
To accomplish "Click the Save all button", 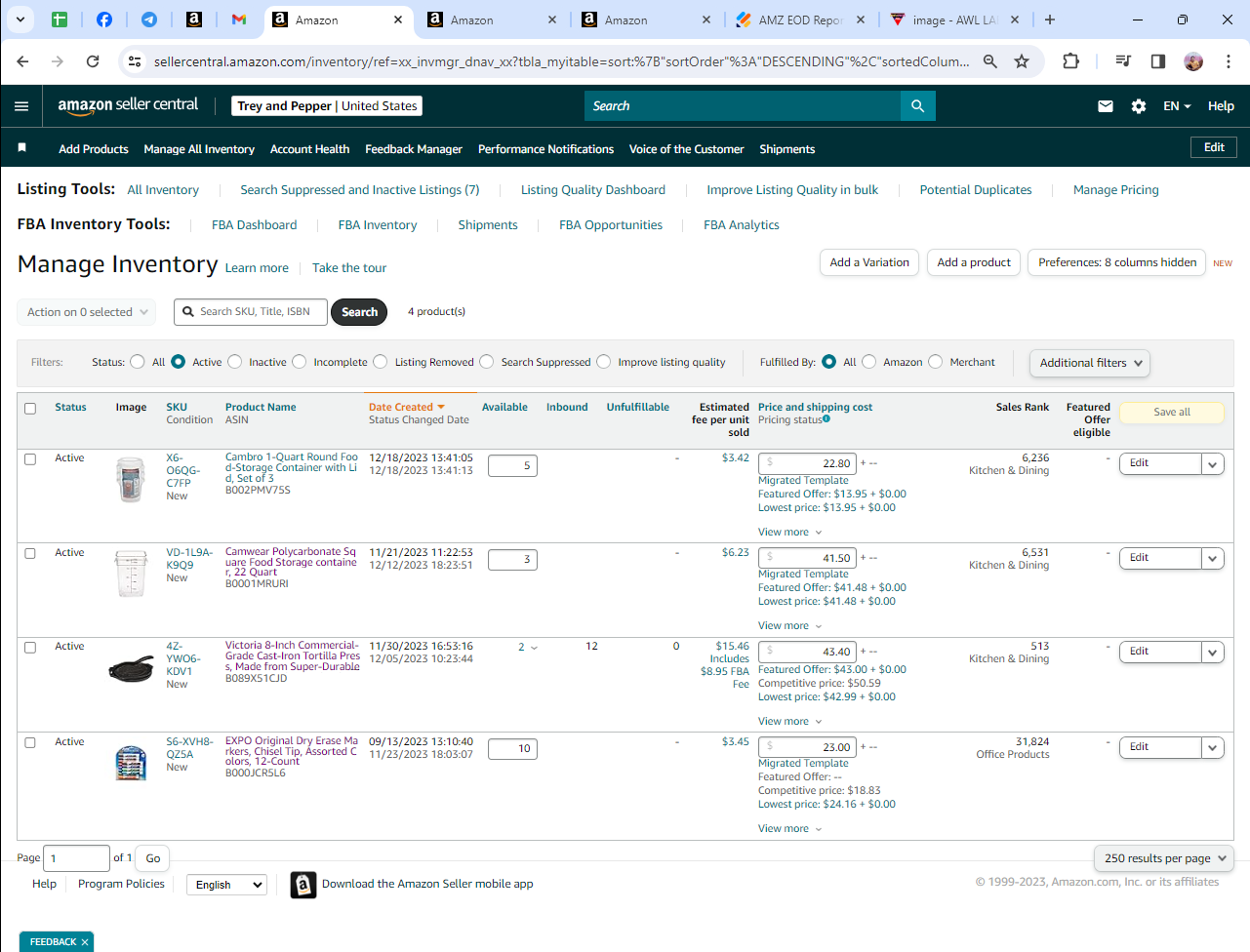I will pyautogui.click(x=1172, y=413).
